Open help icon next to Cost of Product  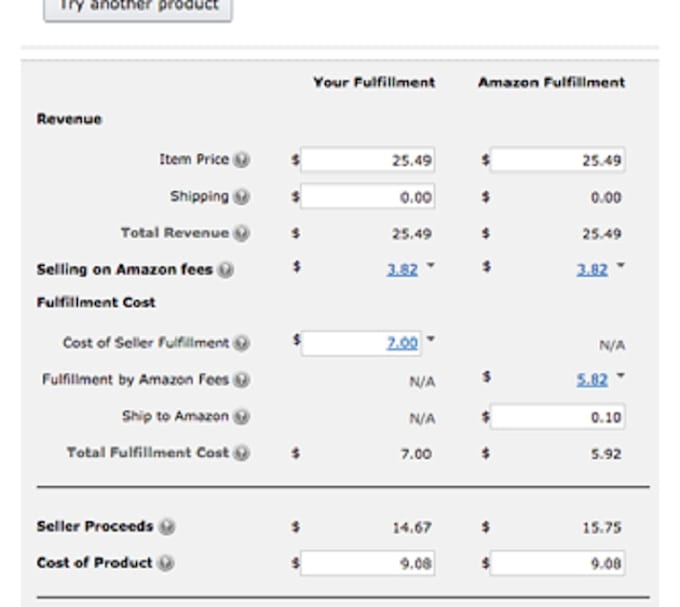(166, 563)
